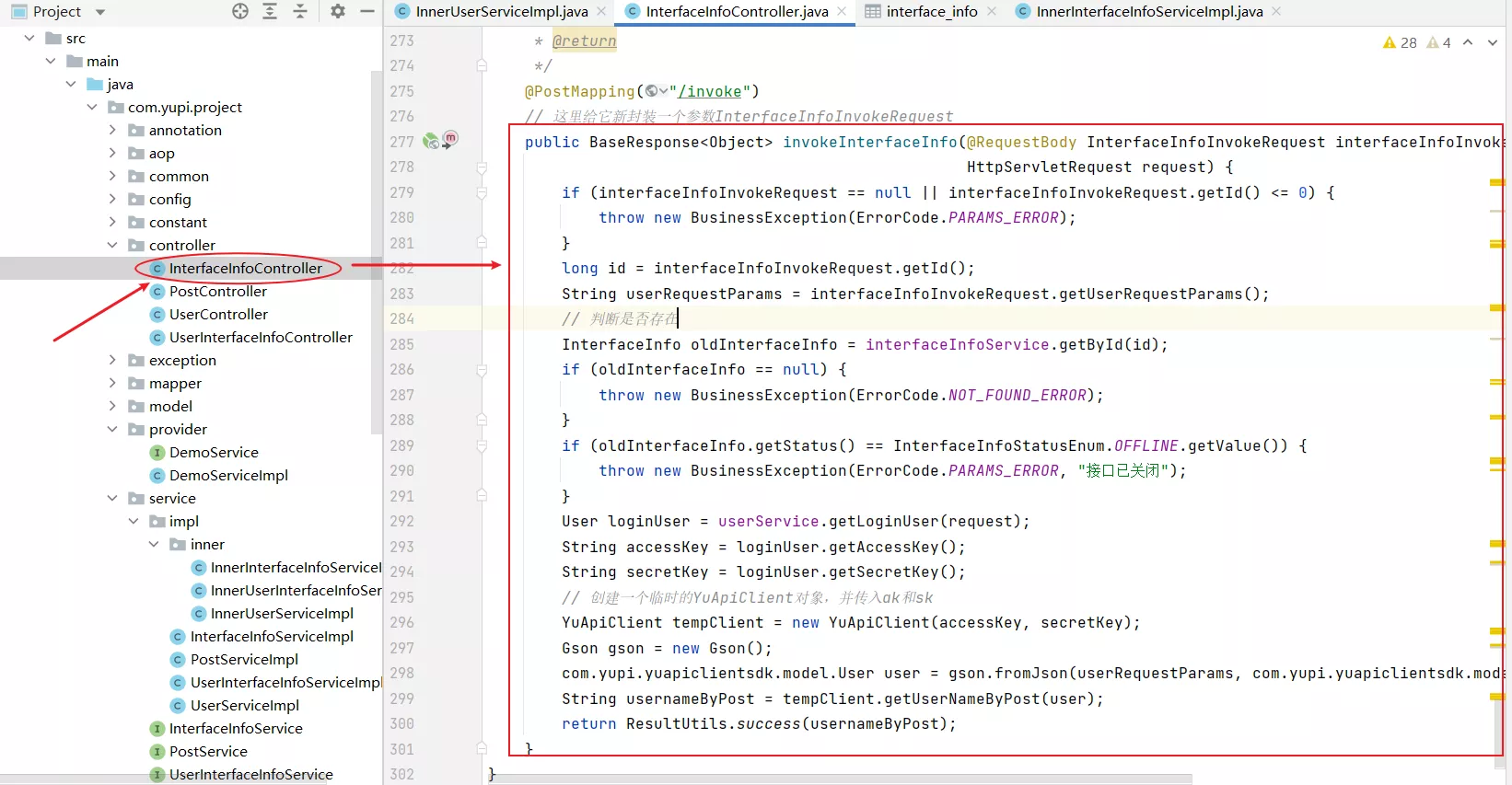This screenshot has height=785, width=1512.
Task: Open Project panel settings gear
Action: 338,11
